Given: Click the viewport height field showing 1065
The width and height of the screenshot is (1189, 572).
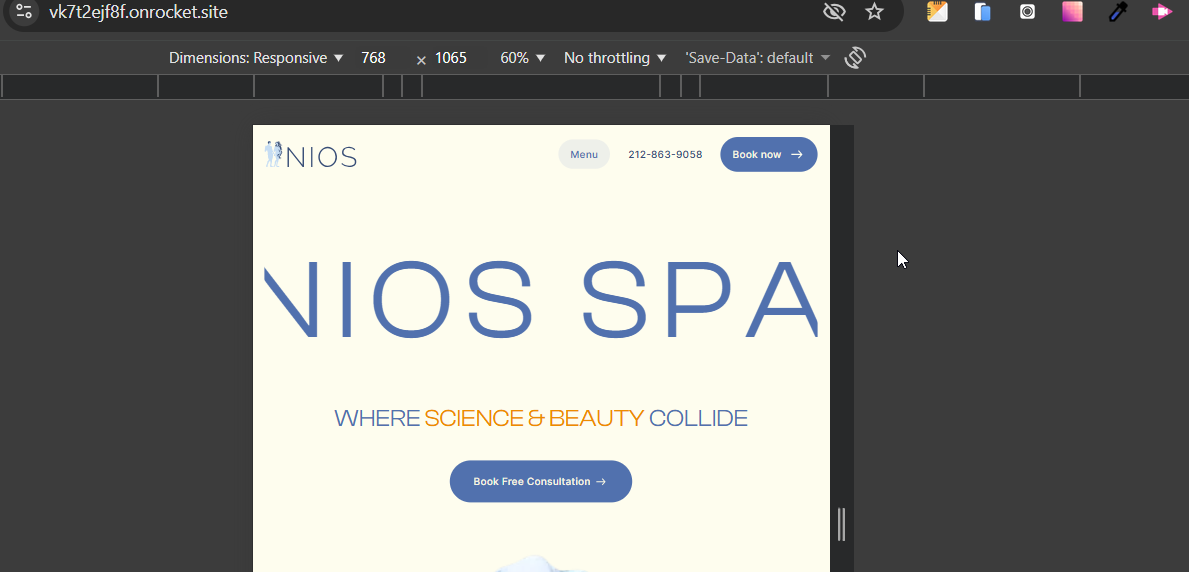Looking at the screenshot, I should (451, 58).
